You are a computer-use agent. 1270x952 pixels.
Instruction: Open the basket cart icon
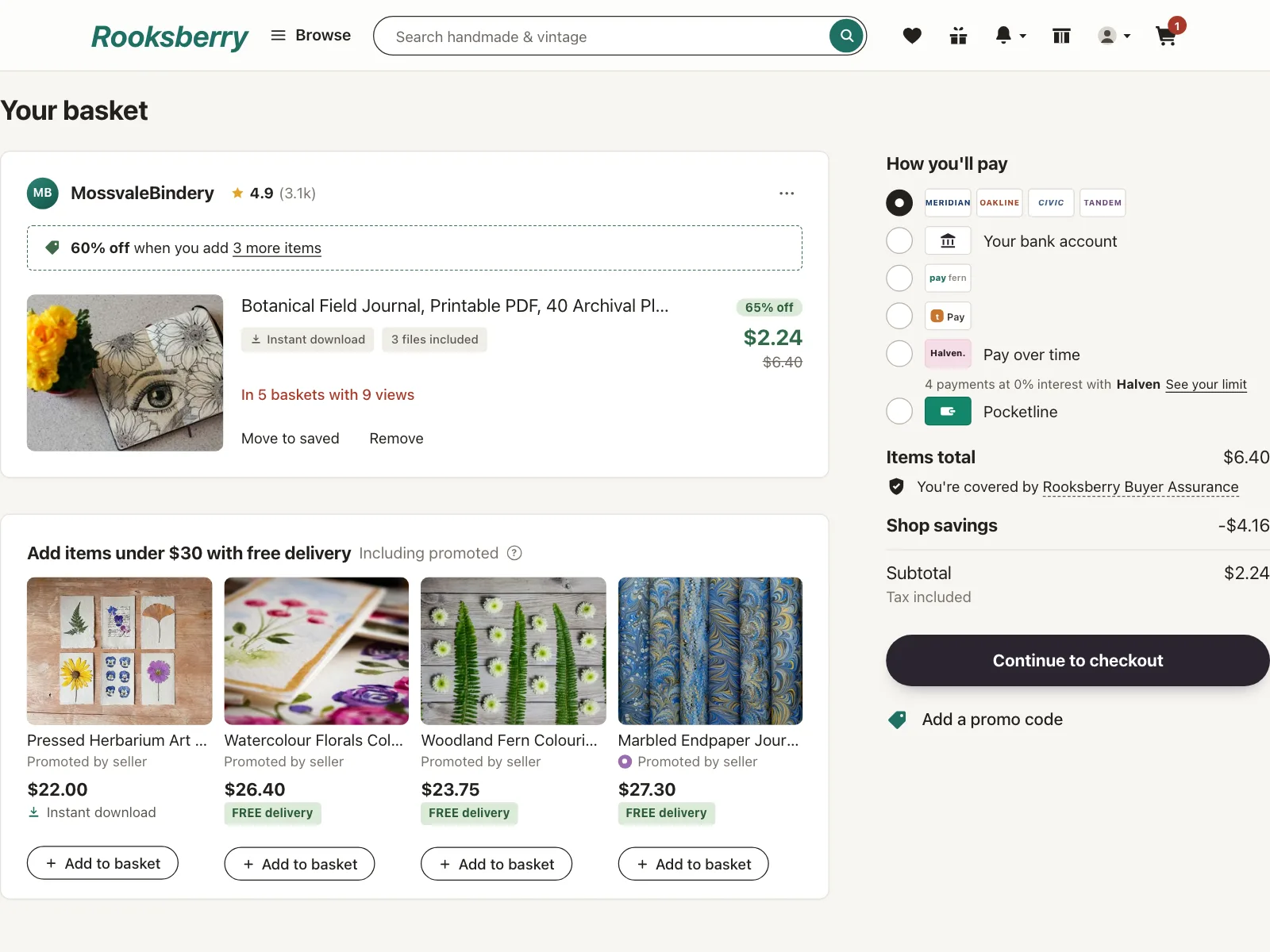click(1166, 36)
